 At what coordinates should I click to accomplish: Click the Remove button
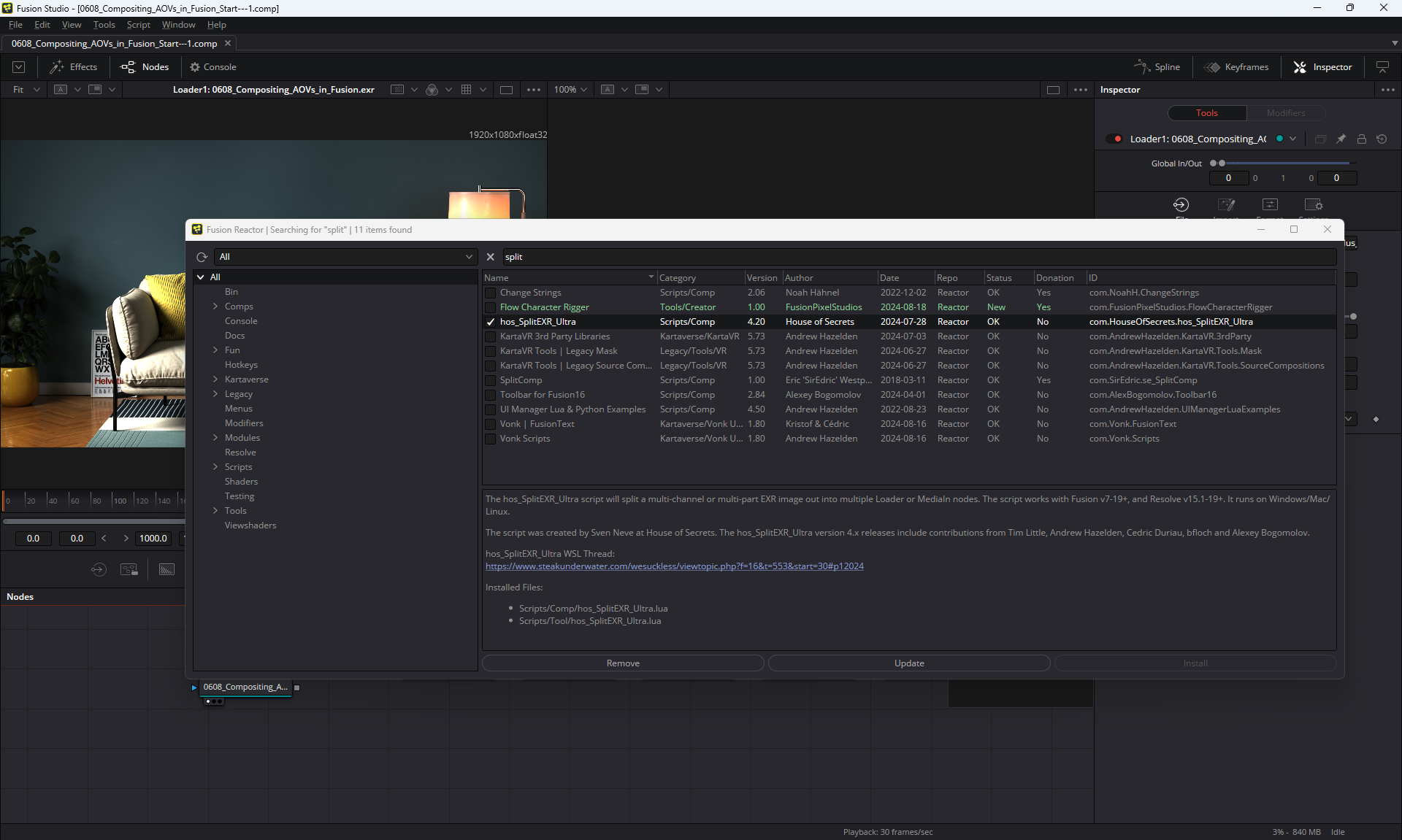(x=623, y=663)
